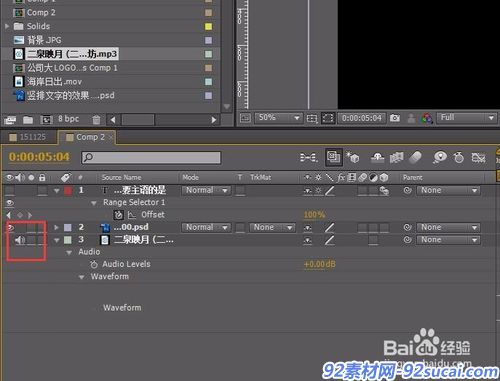
Task: Create a new folder in Project panel
Action: tap(28, 119)
